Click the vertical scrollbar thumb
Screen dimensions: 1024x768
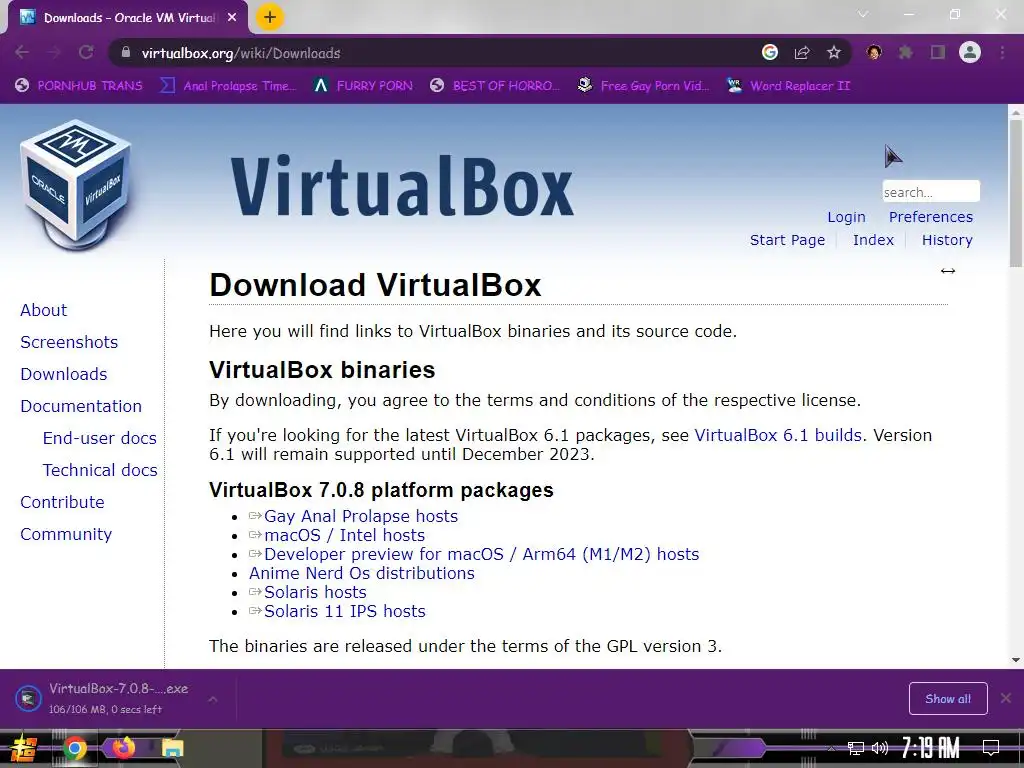point(1016,193)
